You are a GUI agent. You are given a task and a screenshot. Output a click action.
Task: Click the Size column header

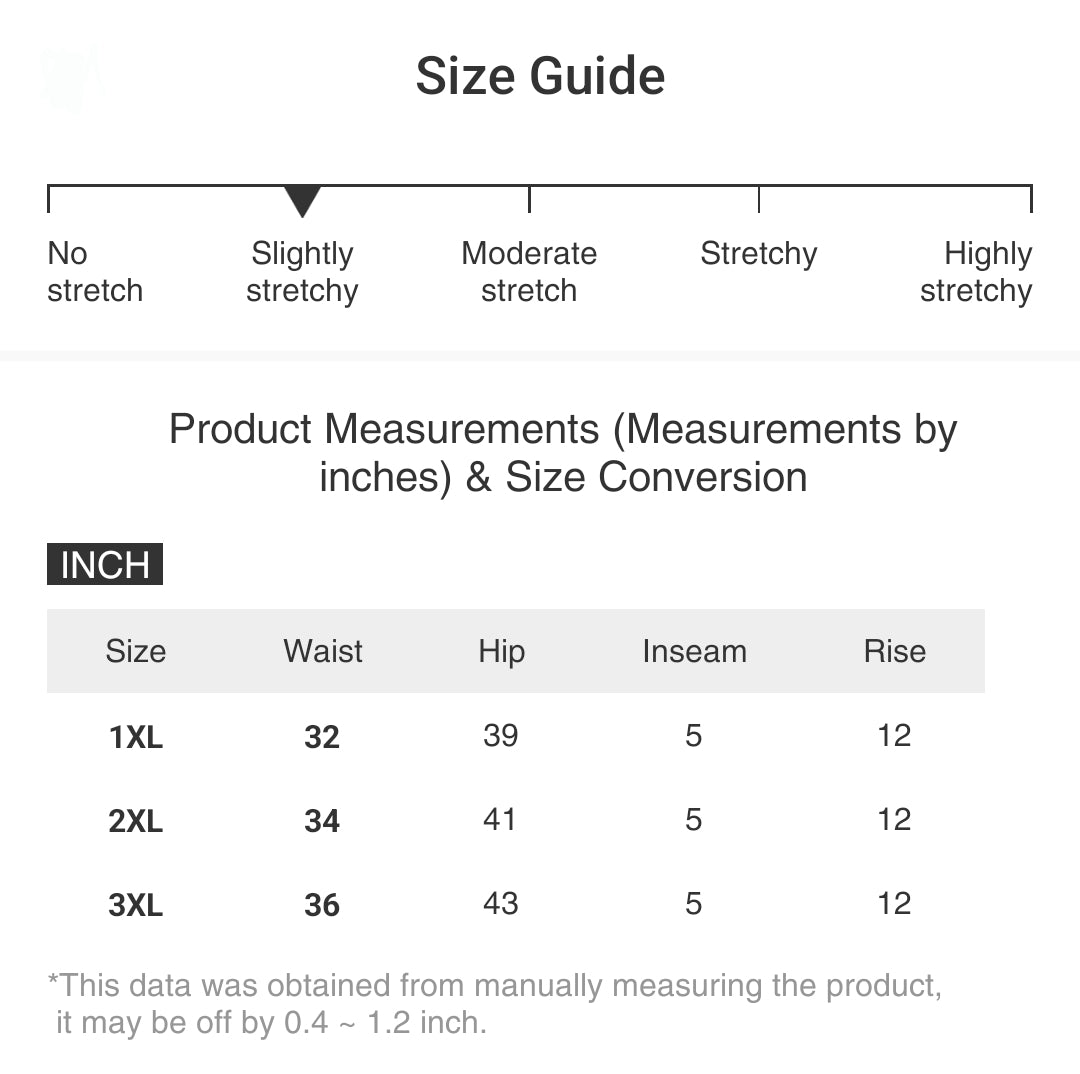(135, 651)
